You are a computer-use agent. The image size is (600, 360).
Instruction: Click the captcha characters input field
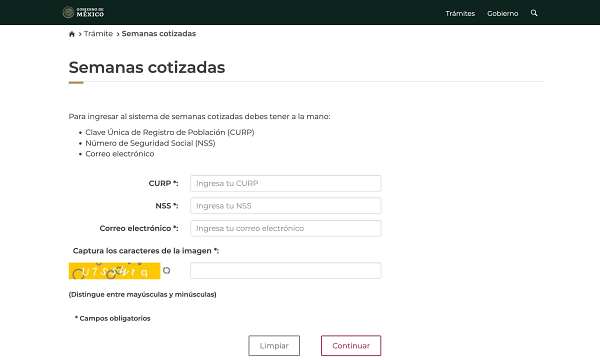pos(286,270)
